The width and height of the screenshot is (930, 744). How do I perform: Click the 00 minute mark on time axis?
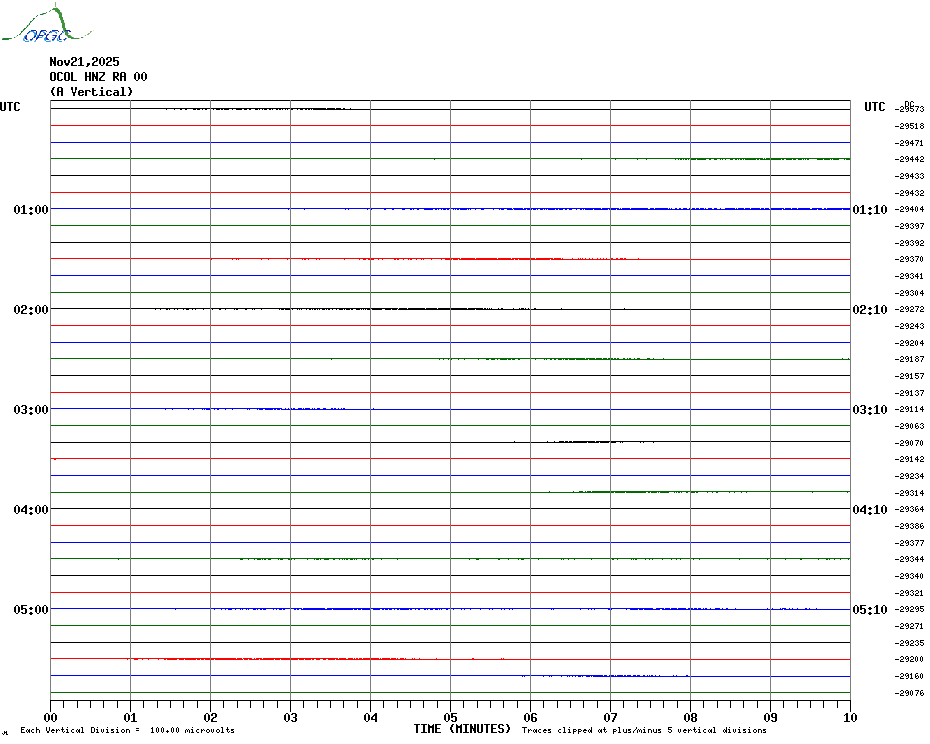click(x=51, y=717)
